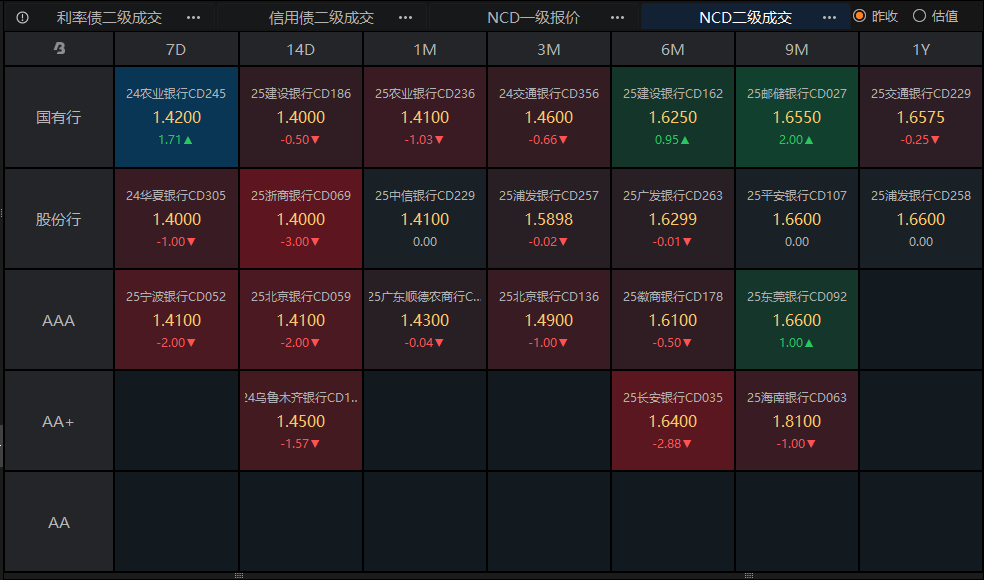Click the logo icon in header corner cell
The width and height of the screenshot is (984, 580).
point(59,48)
